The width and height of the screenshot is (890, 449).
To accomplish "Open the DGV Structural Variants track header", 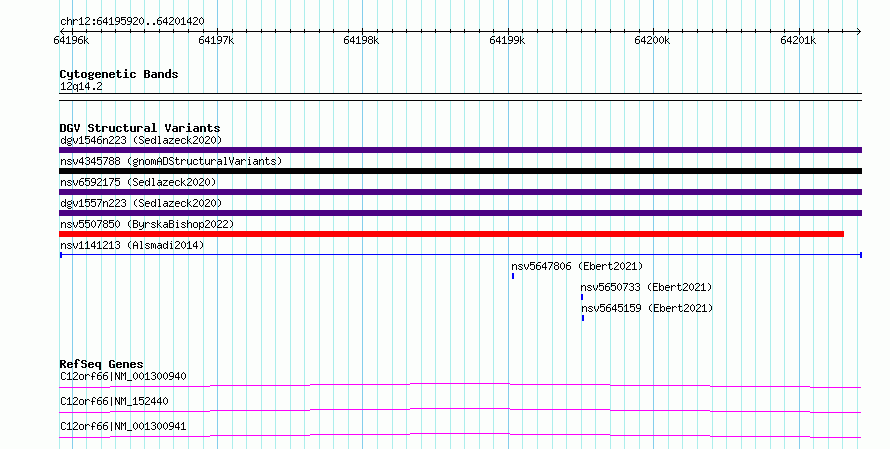I will [x=140, y=128].
